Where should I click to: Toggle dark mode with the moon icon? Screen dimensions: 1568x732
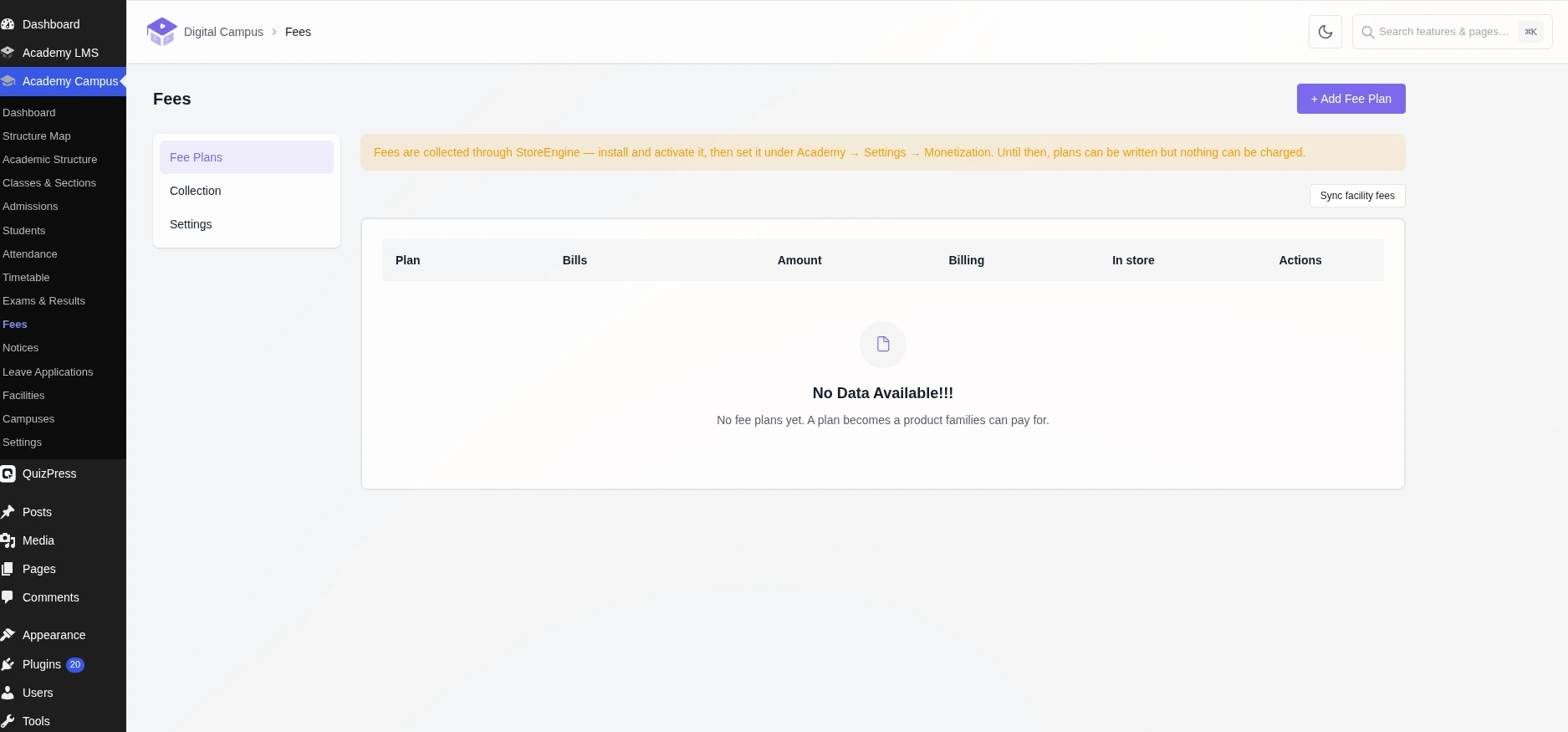coord(1325,32)
